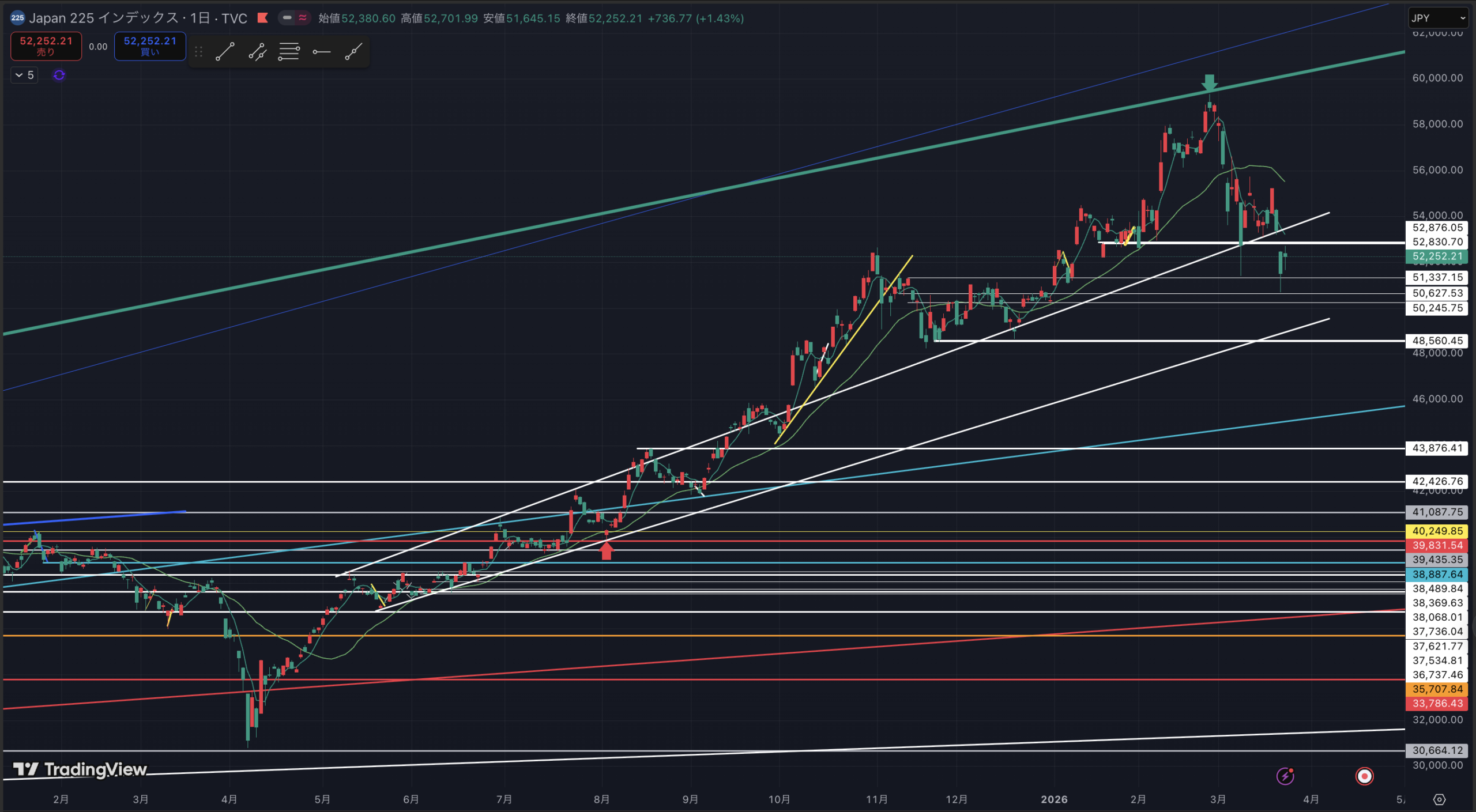The height and width of the screenshot is (812, 1476).
Task: Open the chart settings gear icon
Action: pyautogui.click(x=1439, y=799)
